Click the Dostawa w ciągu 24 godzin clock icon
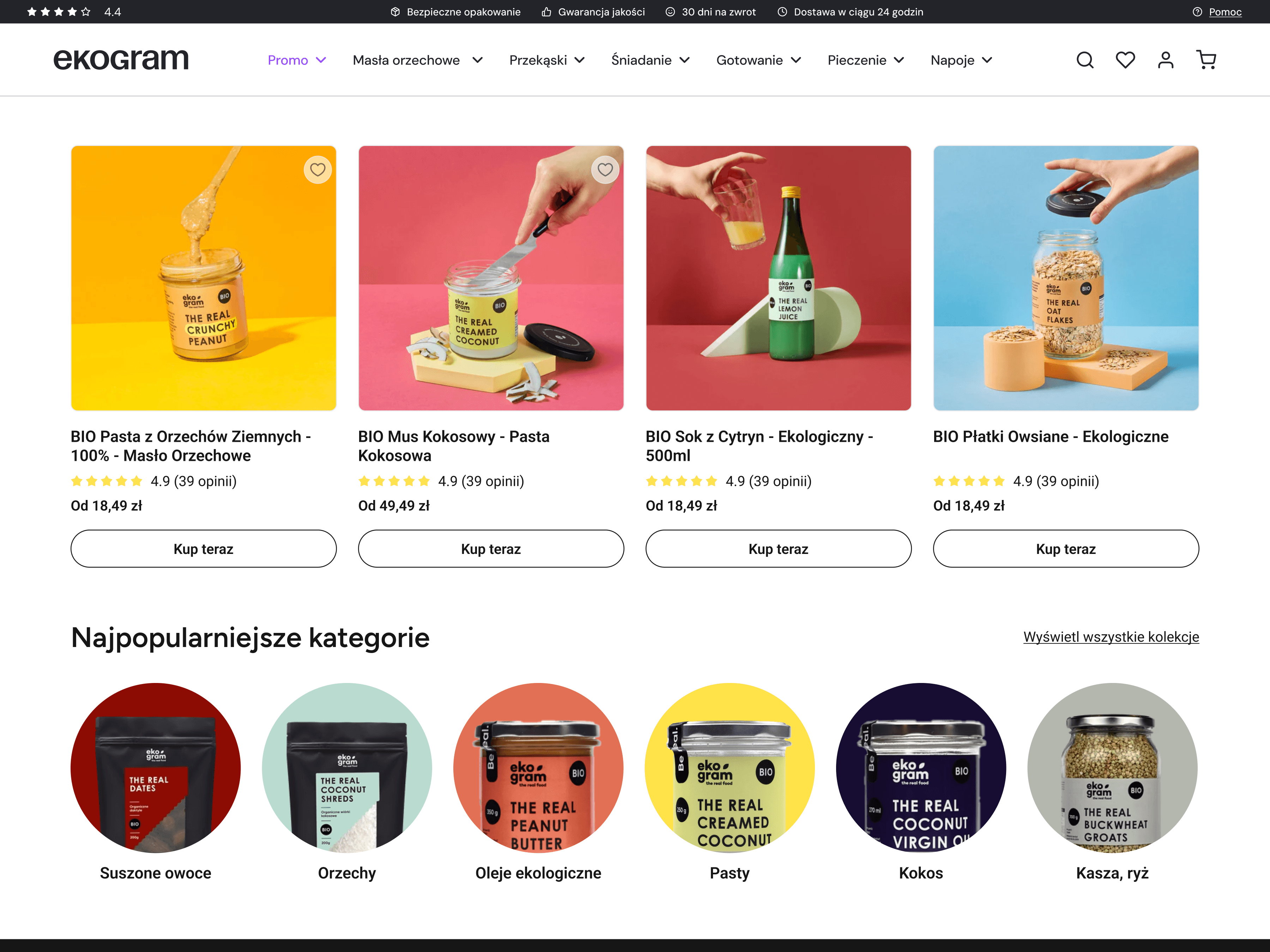Screen dimensions: 1270x952 (x=782, y=12)
